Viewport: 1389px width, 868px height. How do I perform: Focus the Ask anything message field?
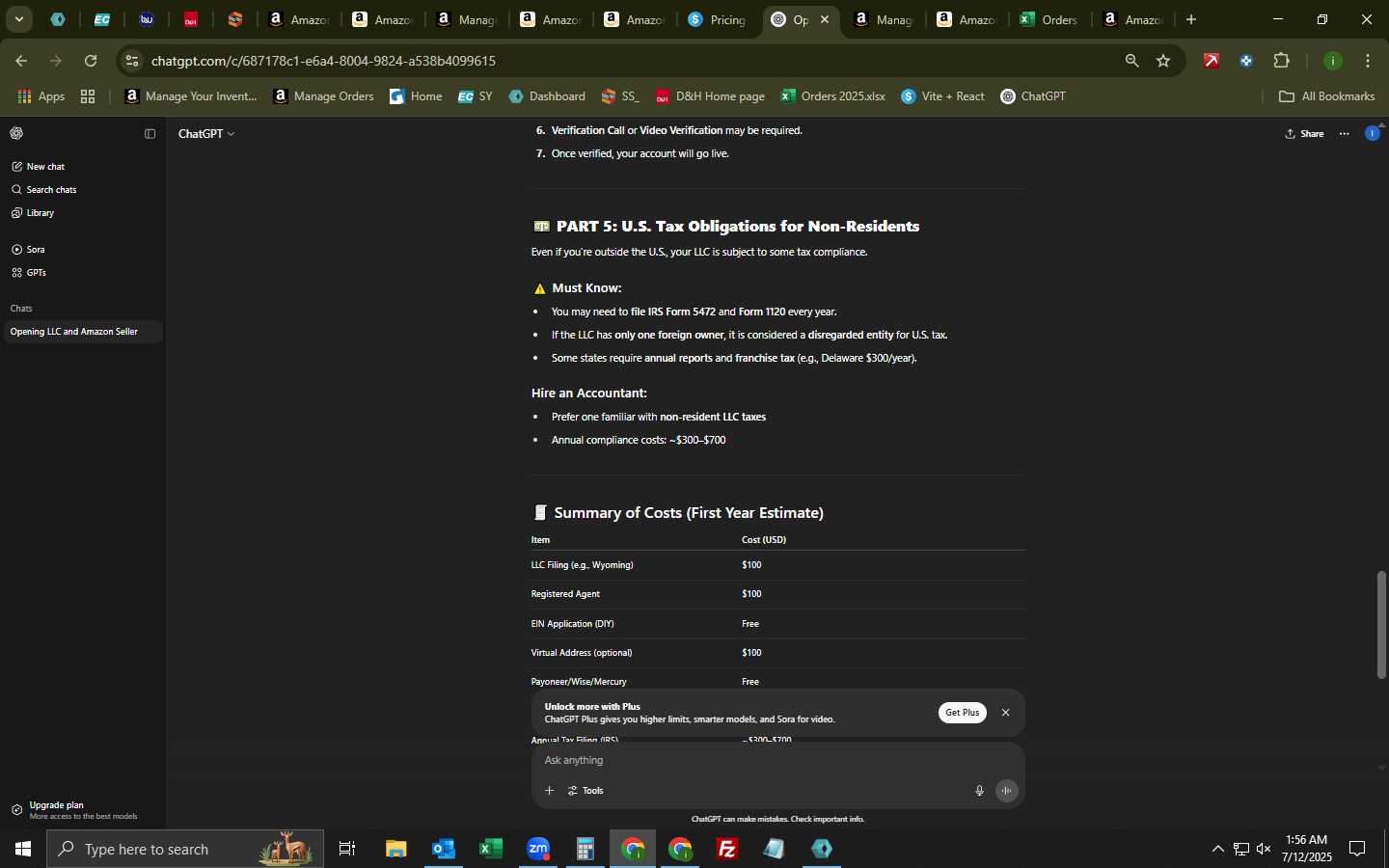[776, 761]
